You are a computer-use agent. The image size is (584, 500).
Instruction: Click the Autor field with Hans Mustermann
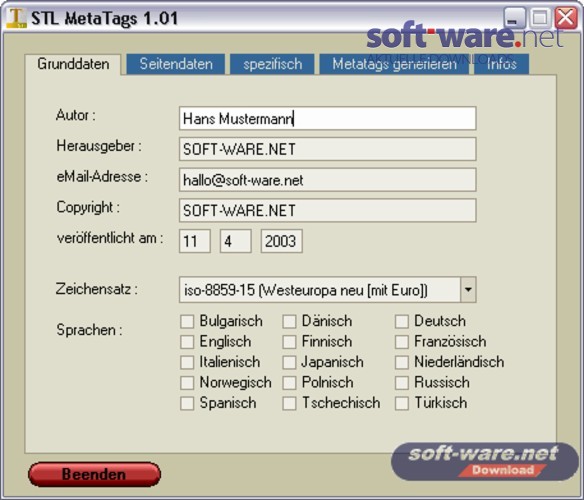point(327,118)
